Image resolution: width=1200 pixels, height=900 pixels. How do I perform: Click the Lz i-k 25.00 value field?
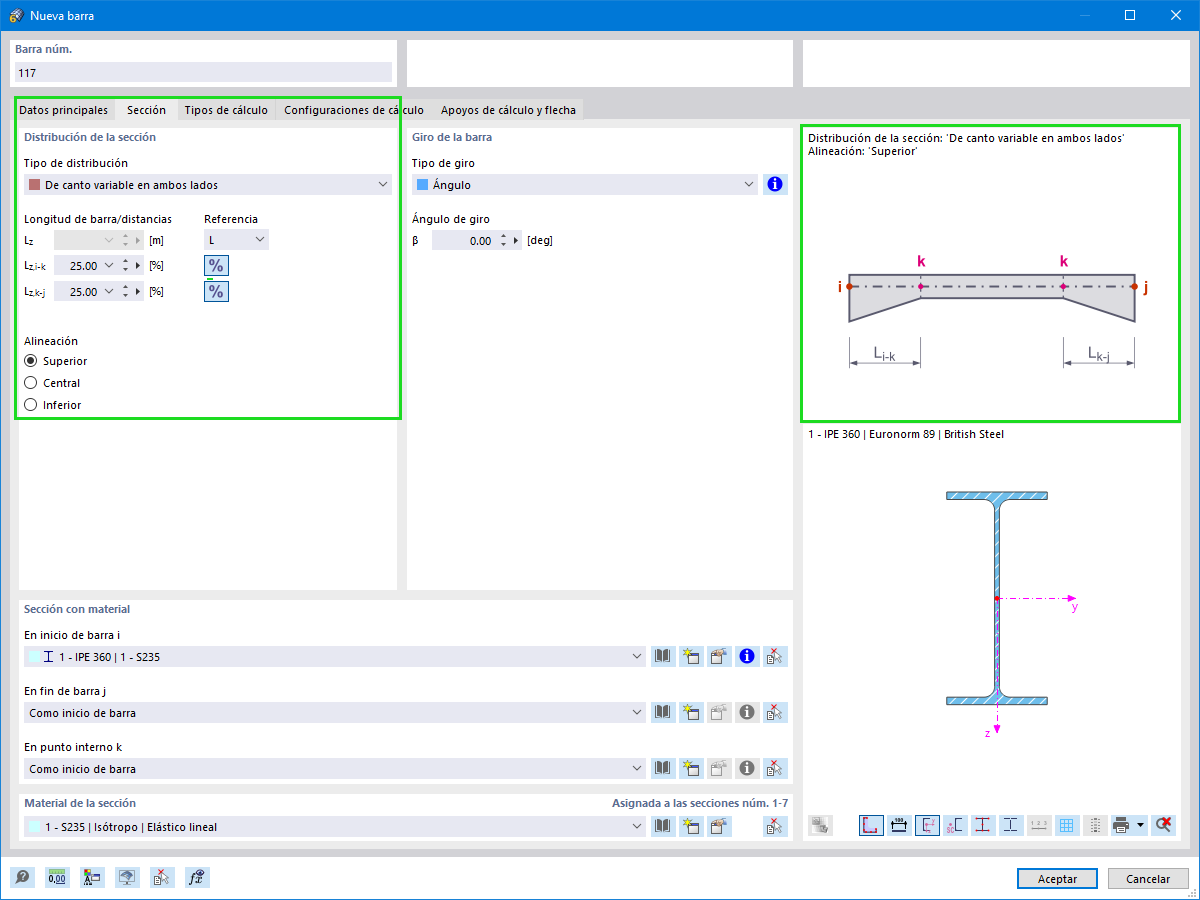coord(77,266)
